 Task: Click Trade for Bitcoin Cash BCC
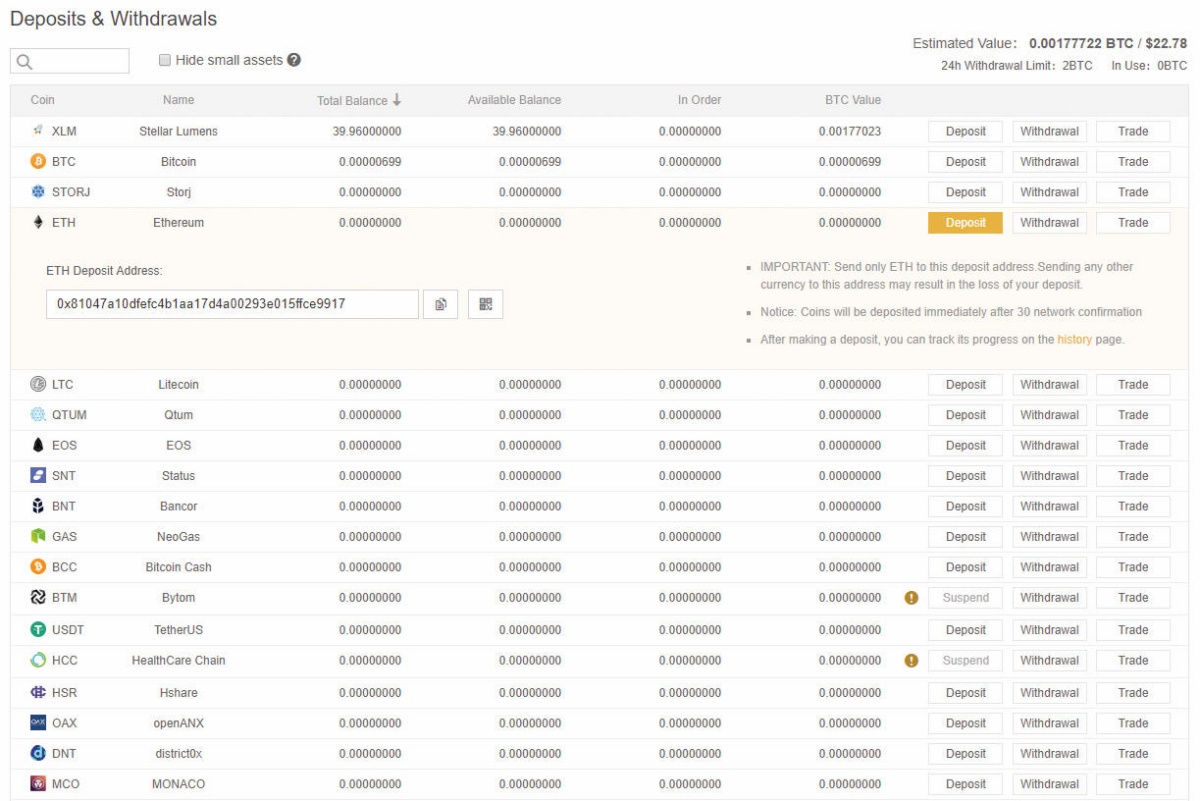pos(1133,568)
